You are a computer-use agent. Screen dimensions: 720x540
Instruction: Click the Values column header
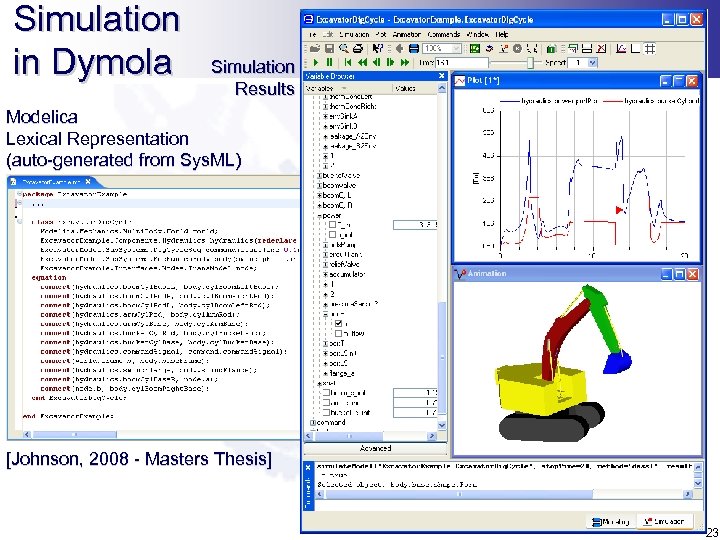(x=415, y=88)
